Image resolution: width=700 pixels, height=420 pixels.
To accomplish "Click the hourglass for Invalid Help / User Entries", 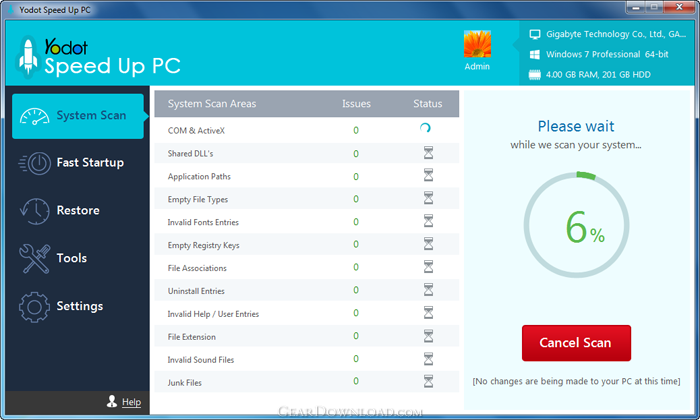I will coord(428,312).
